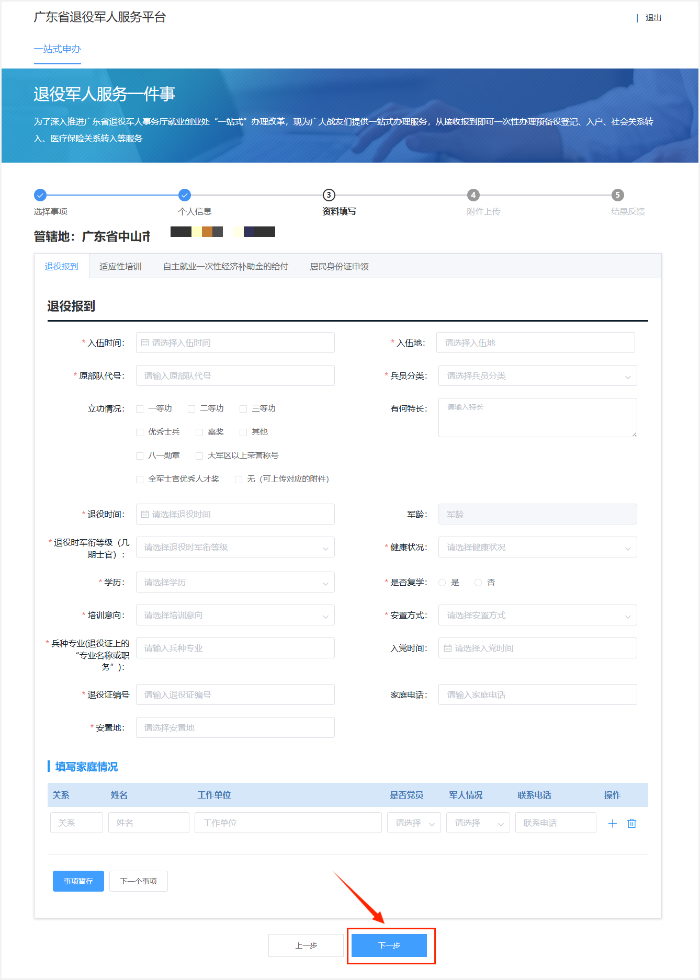
Task: Click the 原部队代号 input field
Action: [x=234, y=376]
